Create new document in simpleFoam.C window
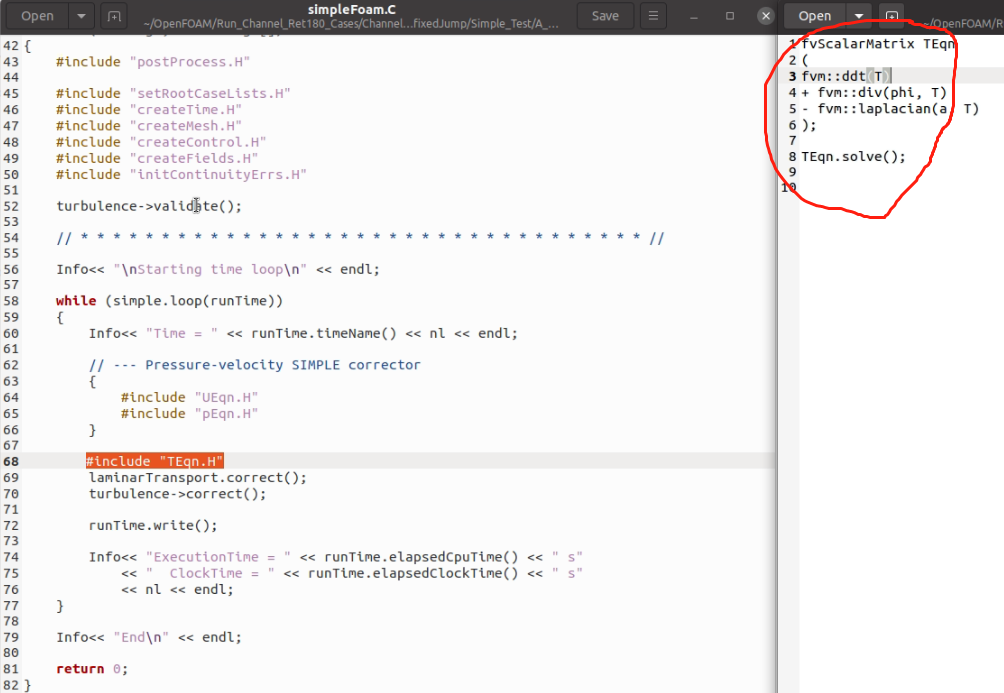Viewport: 1004px width, 693px height. [x=114, y=16]
